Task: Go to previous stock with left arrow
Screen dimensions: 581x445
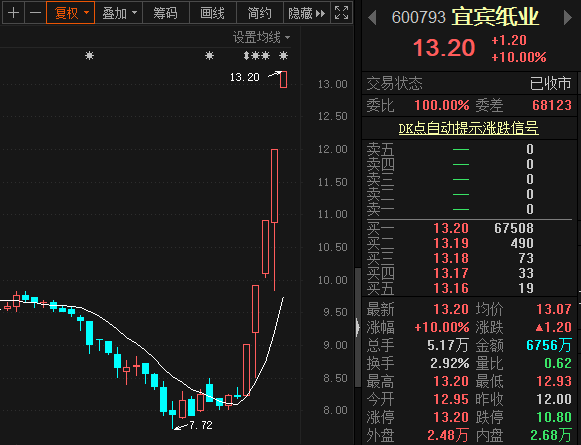Action: [x=372, y=18]
